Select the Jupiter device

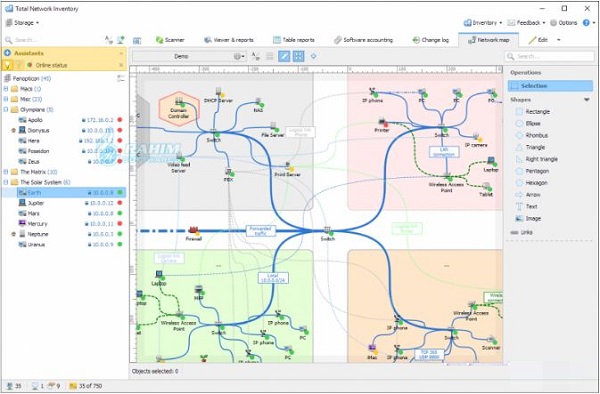click(71, 203)
